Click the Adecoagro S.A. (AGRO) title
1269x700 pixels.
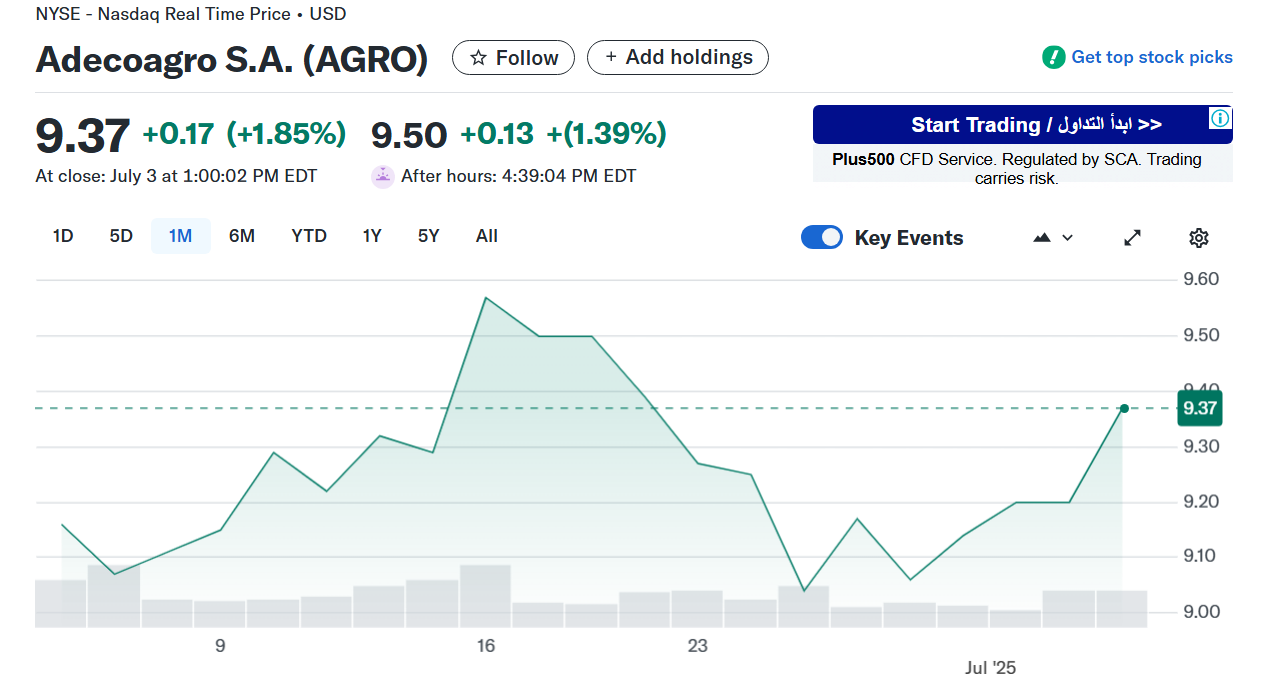coord(232,60)
